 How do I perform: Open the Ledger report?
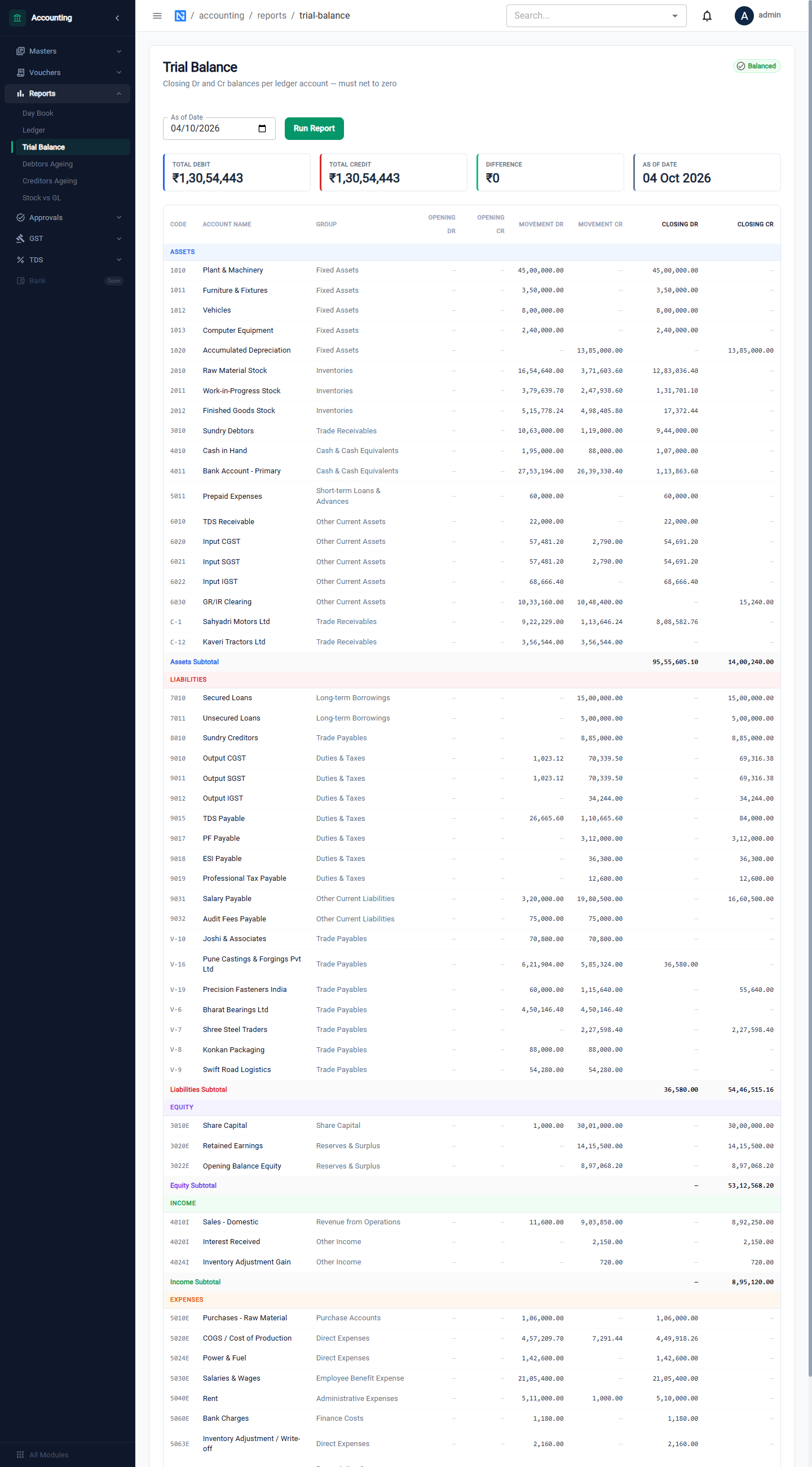[x=34, y=130]
